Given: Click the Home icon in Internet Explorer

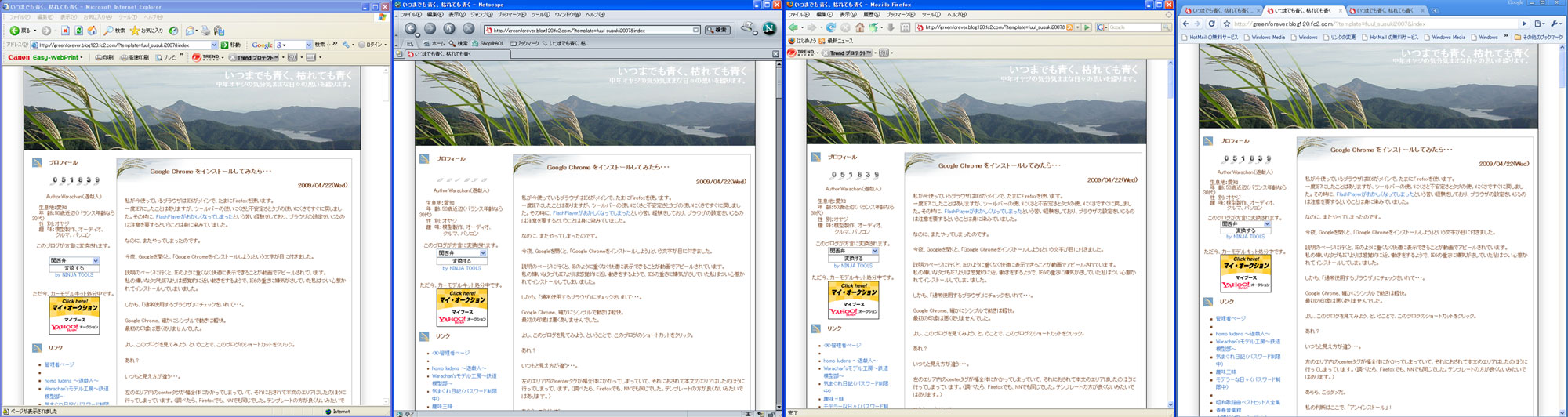Looking at the screenshot, I should [93, 31].
